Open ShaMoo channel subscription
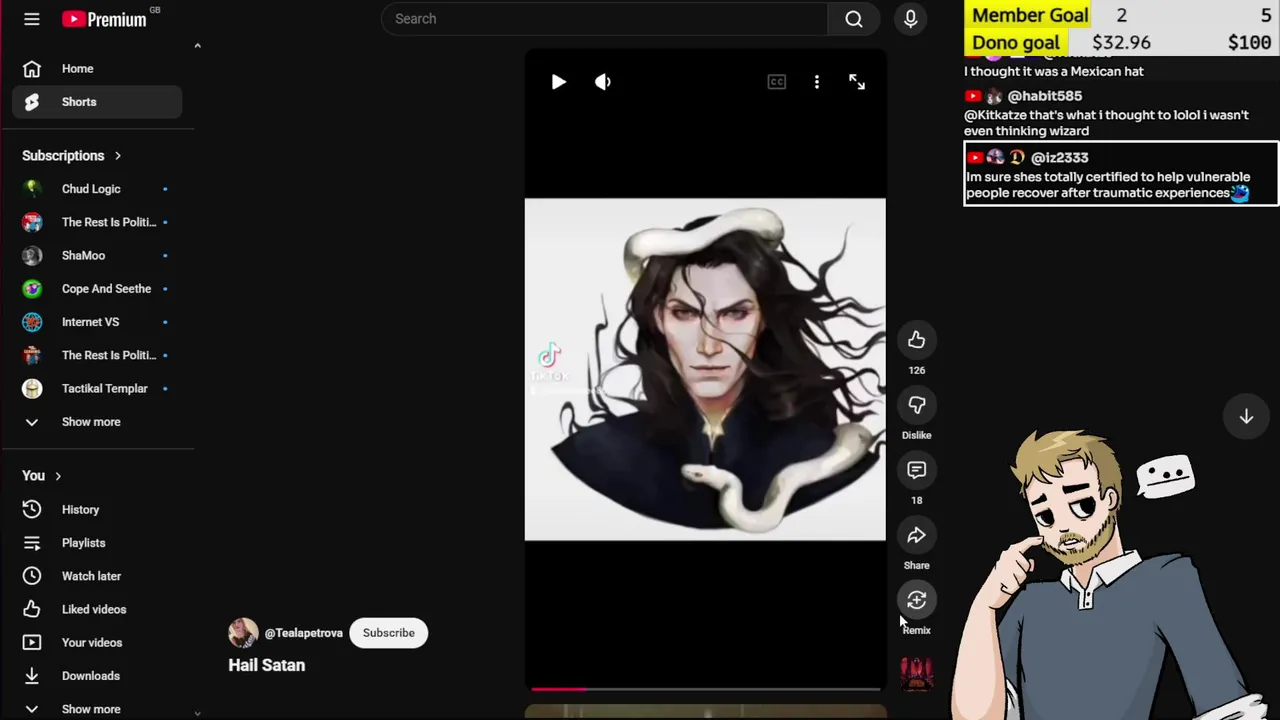1280x720 pixels. (x=97, y=255)
